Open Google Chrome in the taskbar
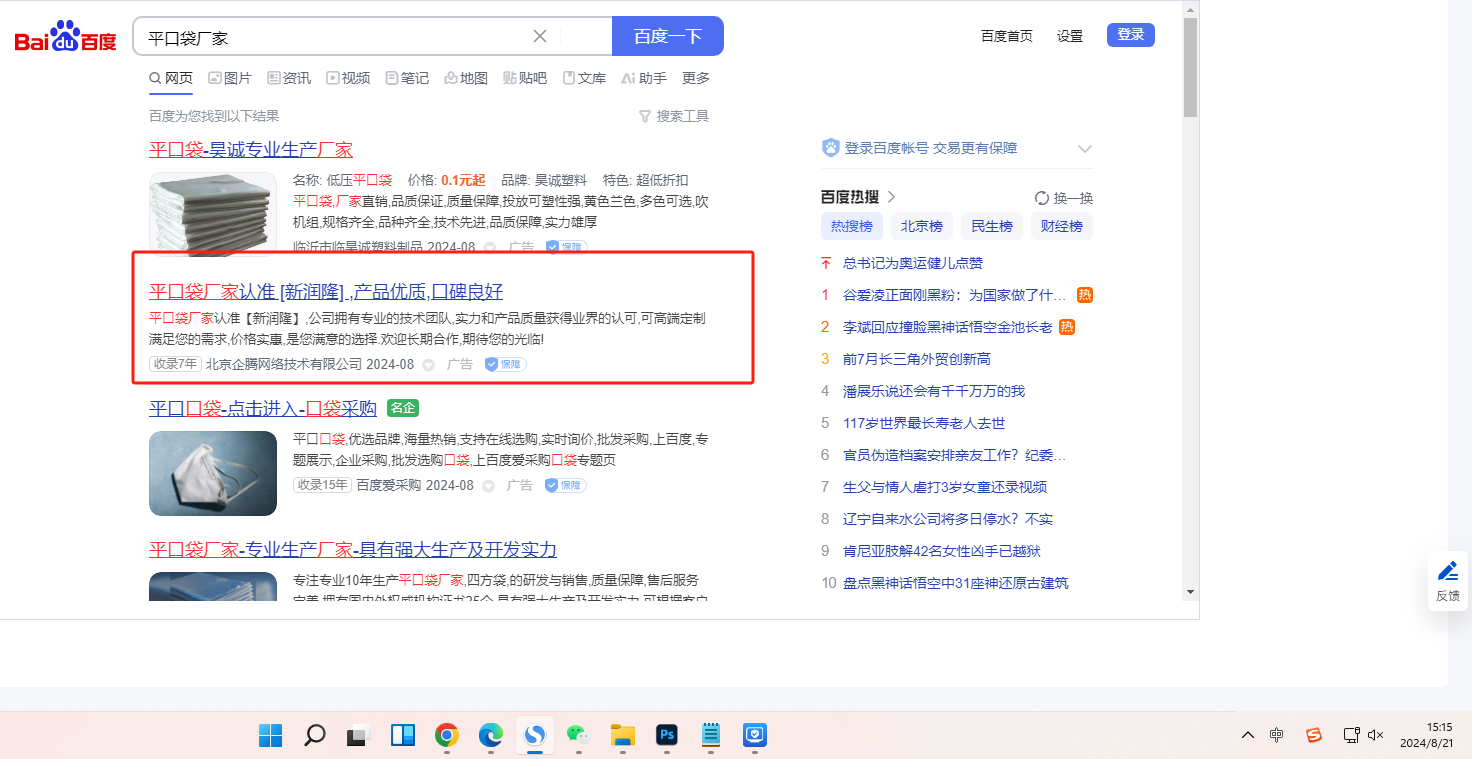1472x759 pixels. pyautogui.click(x=447, y=736)
